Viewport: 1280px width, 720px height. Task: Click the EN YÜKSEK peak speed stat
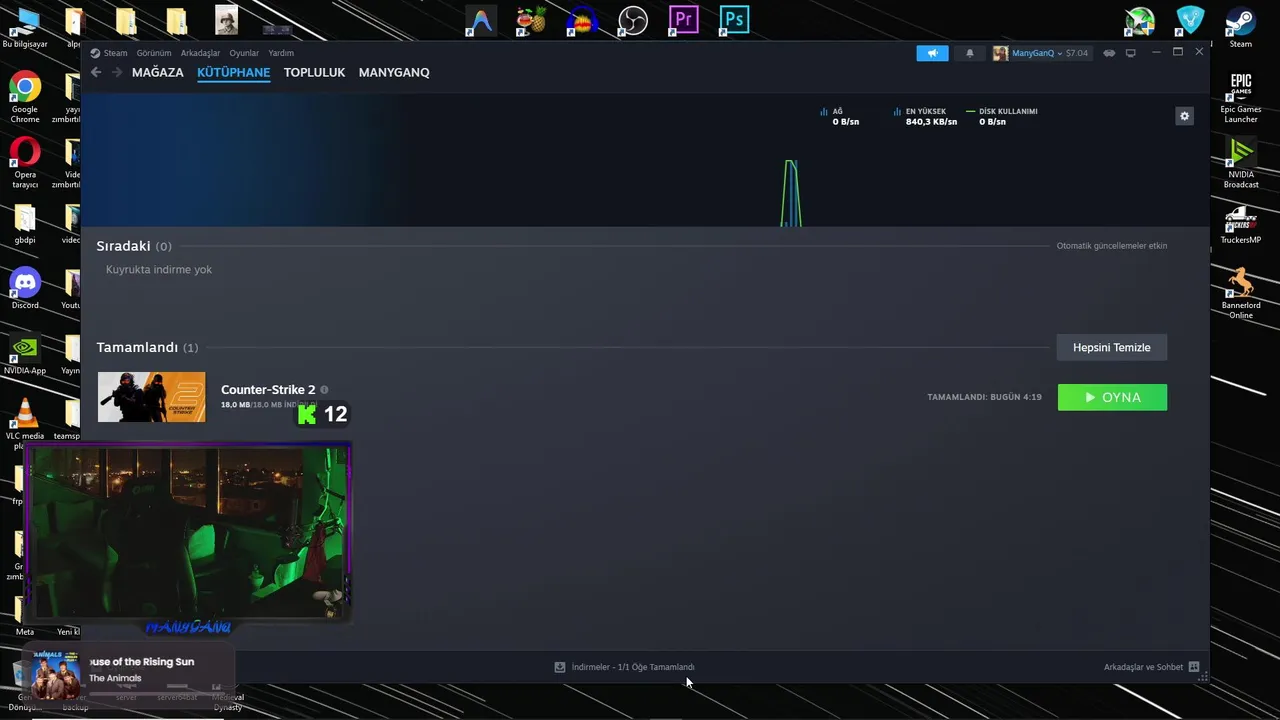925,117
